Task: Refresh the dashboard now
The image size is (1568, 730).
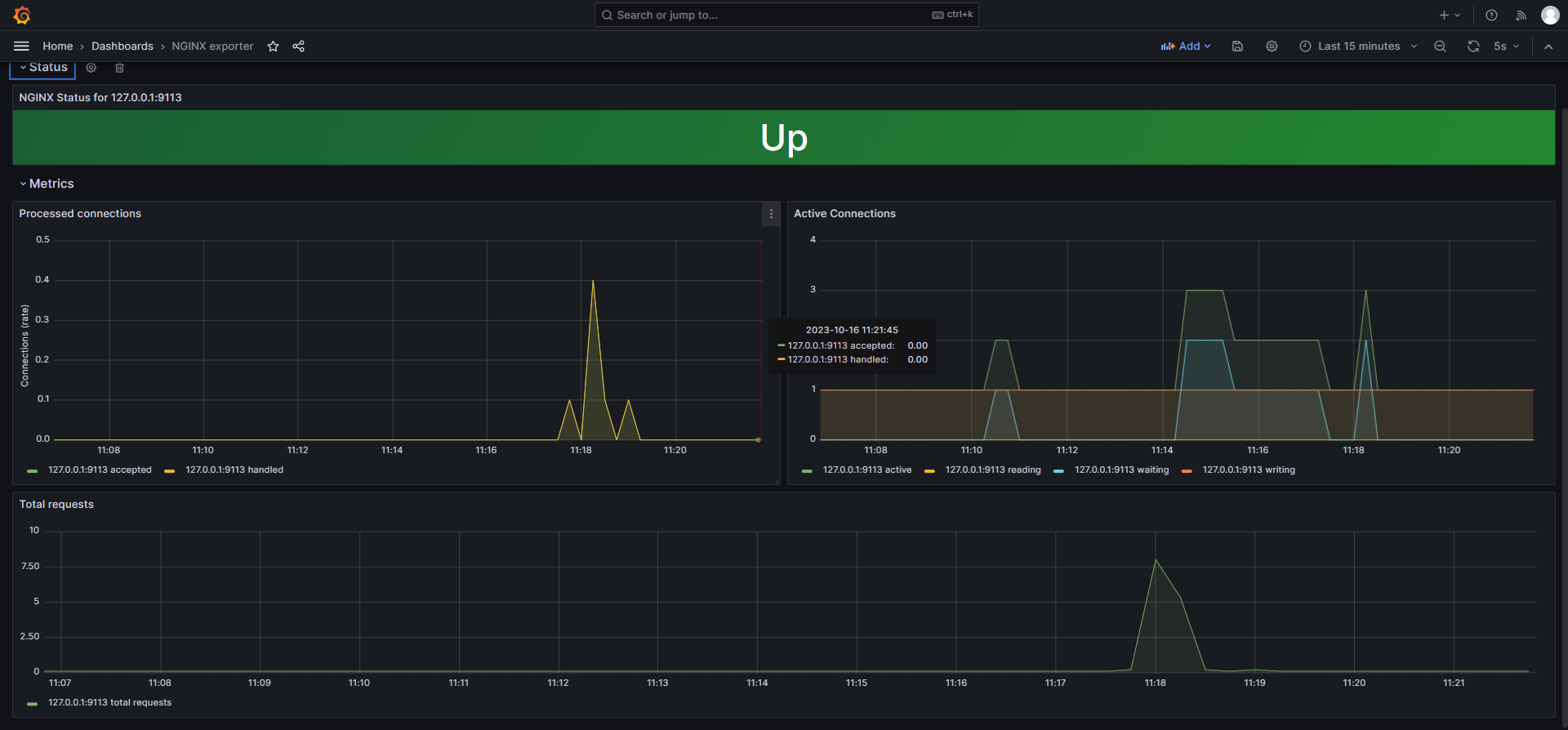Action: 1473,47
